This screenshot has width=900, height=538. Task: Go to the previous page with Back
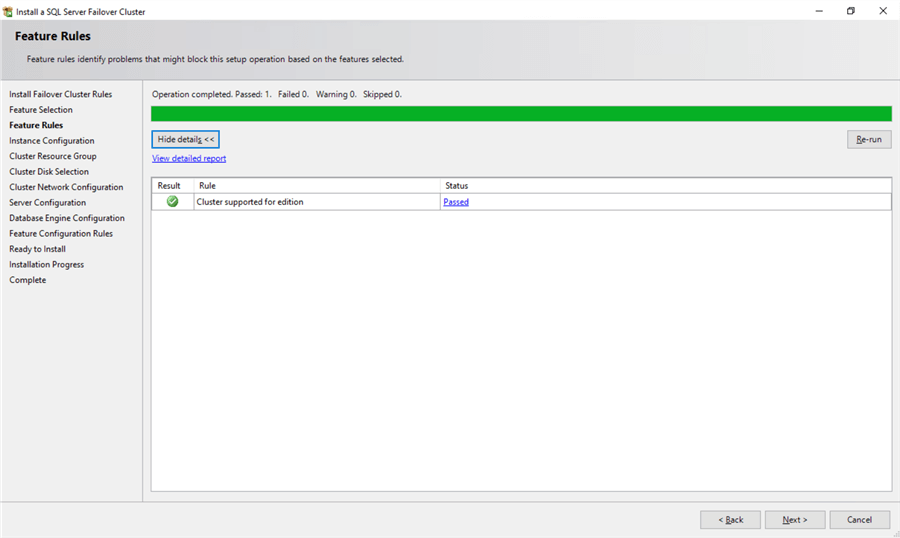pyautogui.click(x=730, y=520)
